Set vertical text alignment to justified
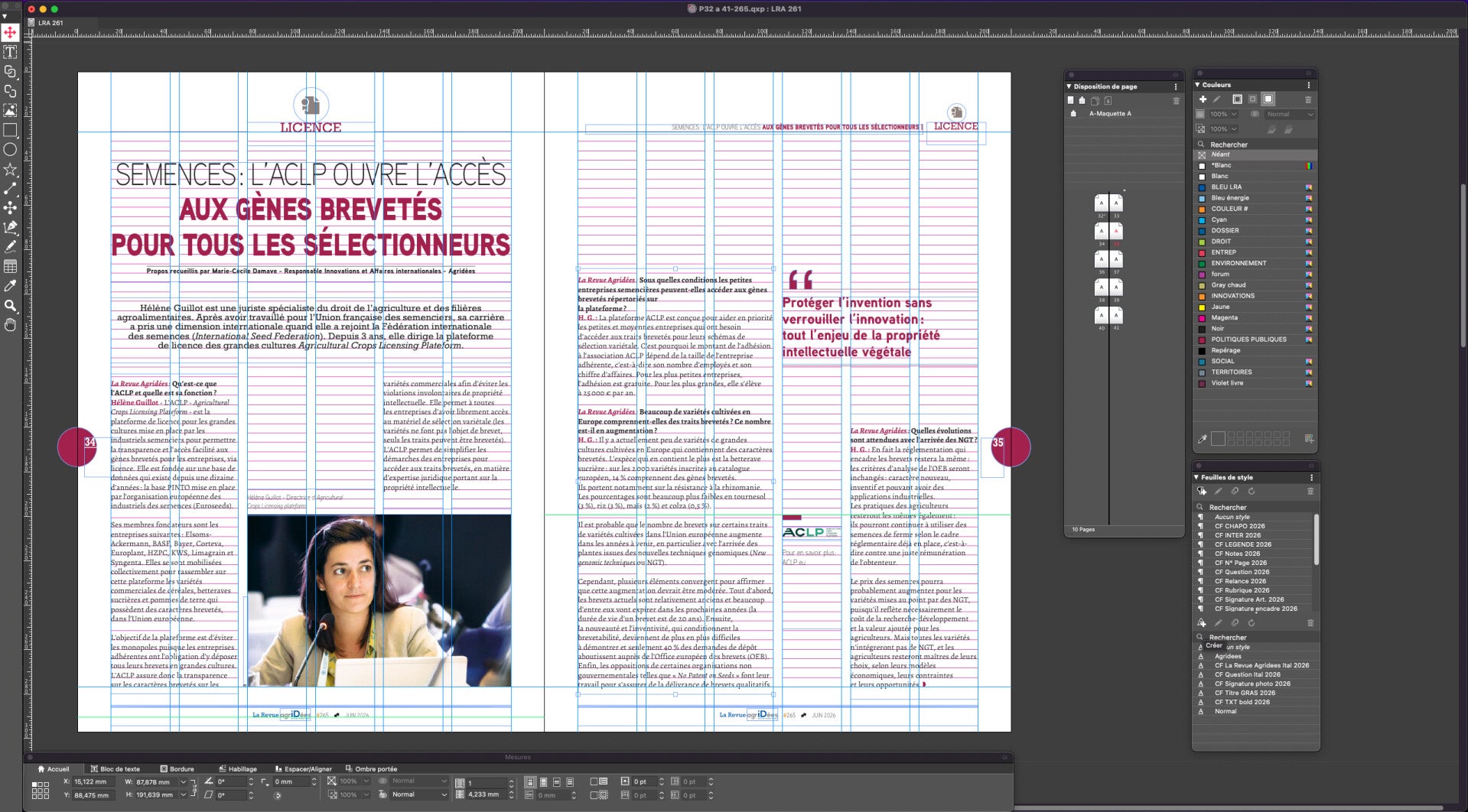The image size is (1468, 812). 570,782
